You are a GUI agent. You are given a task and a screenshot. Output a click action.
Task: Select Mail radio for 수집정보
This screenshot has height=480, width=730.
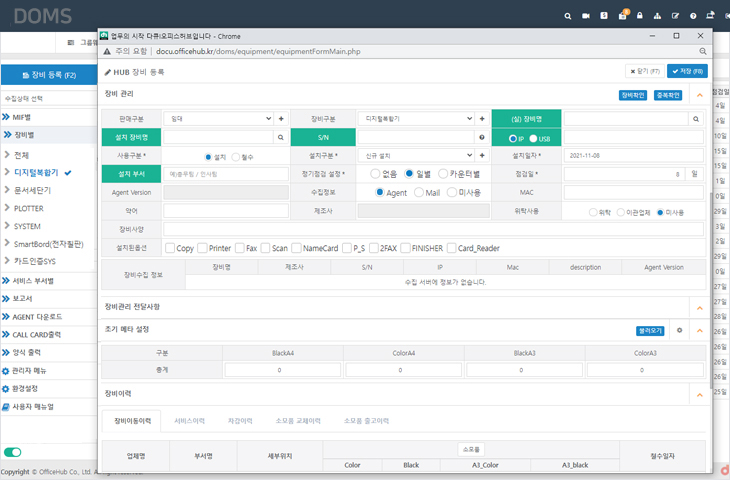click(419, 192)
